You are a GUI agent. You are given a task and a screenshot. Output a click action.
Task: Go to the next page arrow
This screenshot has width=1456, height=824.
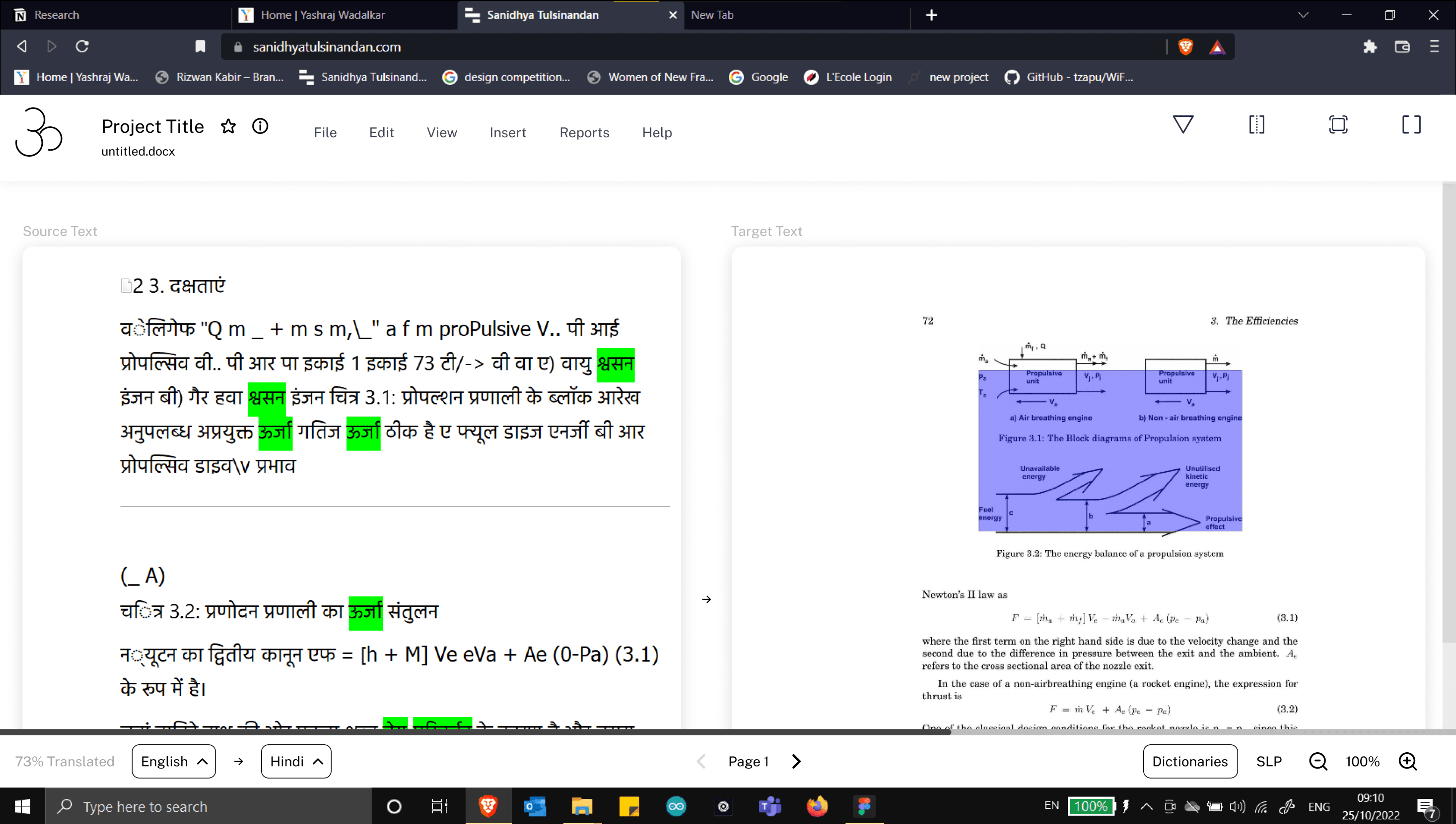tap(796, 761)
